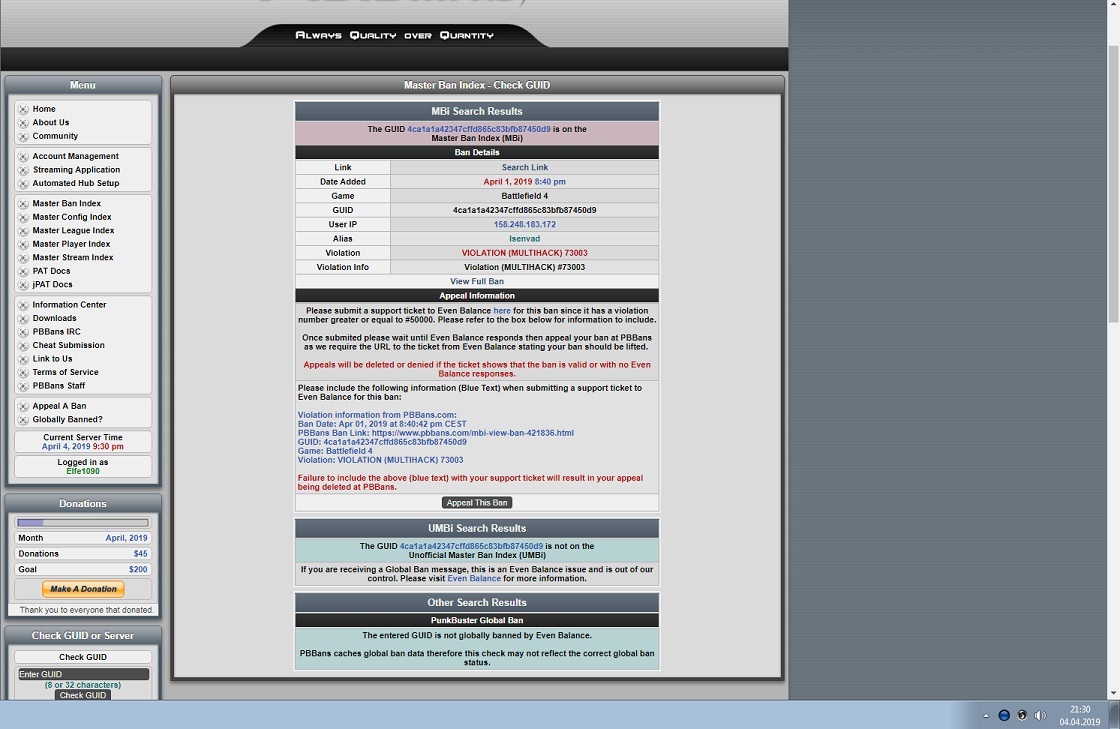The width and height of the screenshot is (1120, 729).
Task: Open the Master Stream Index link
Action: pyautogui.click(x=72, y=258)
